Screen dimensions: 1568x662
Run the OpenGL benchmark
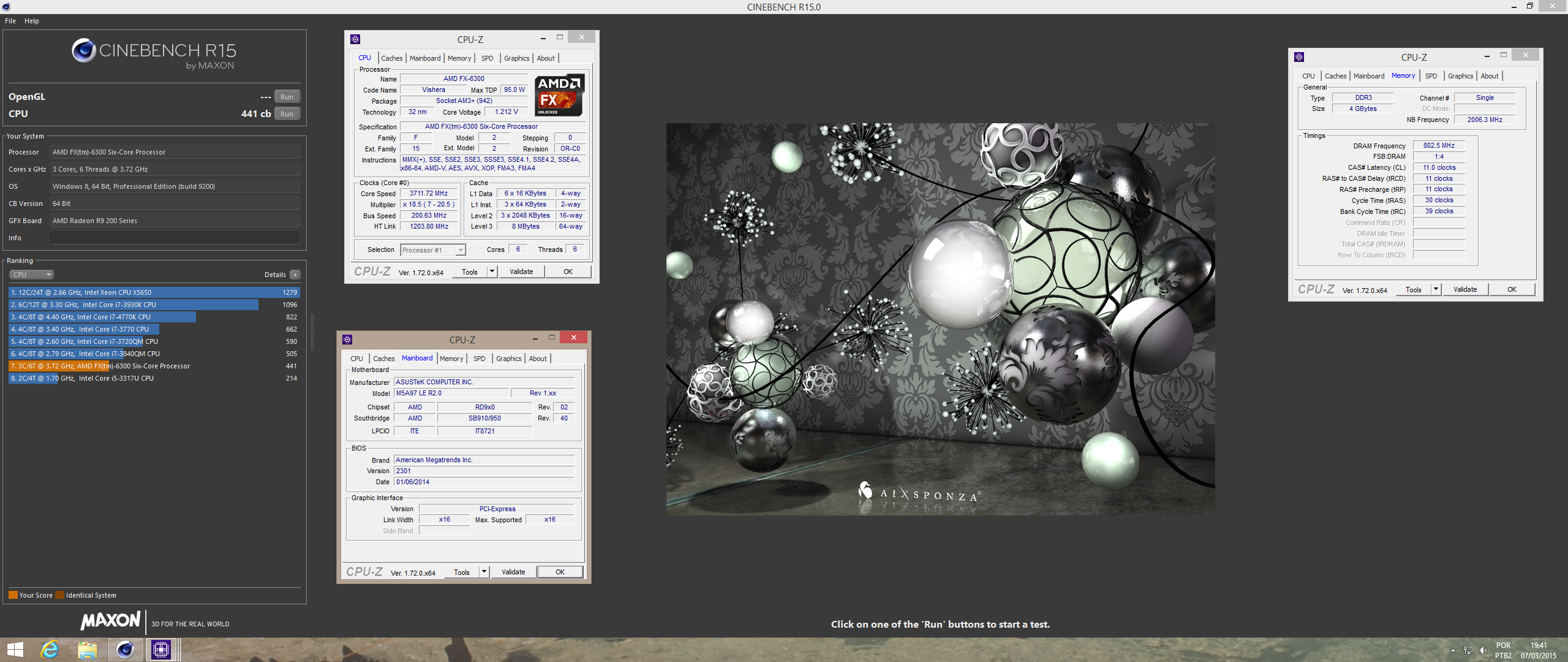pos(287,97)
